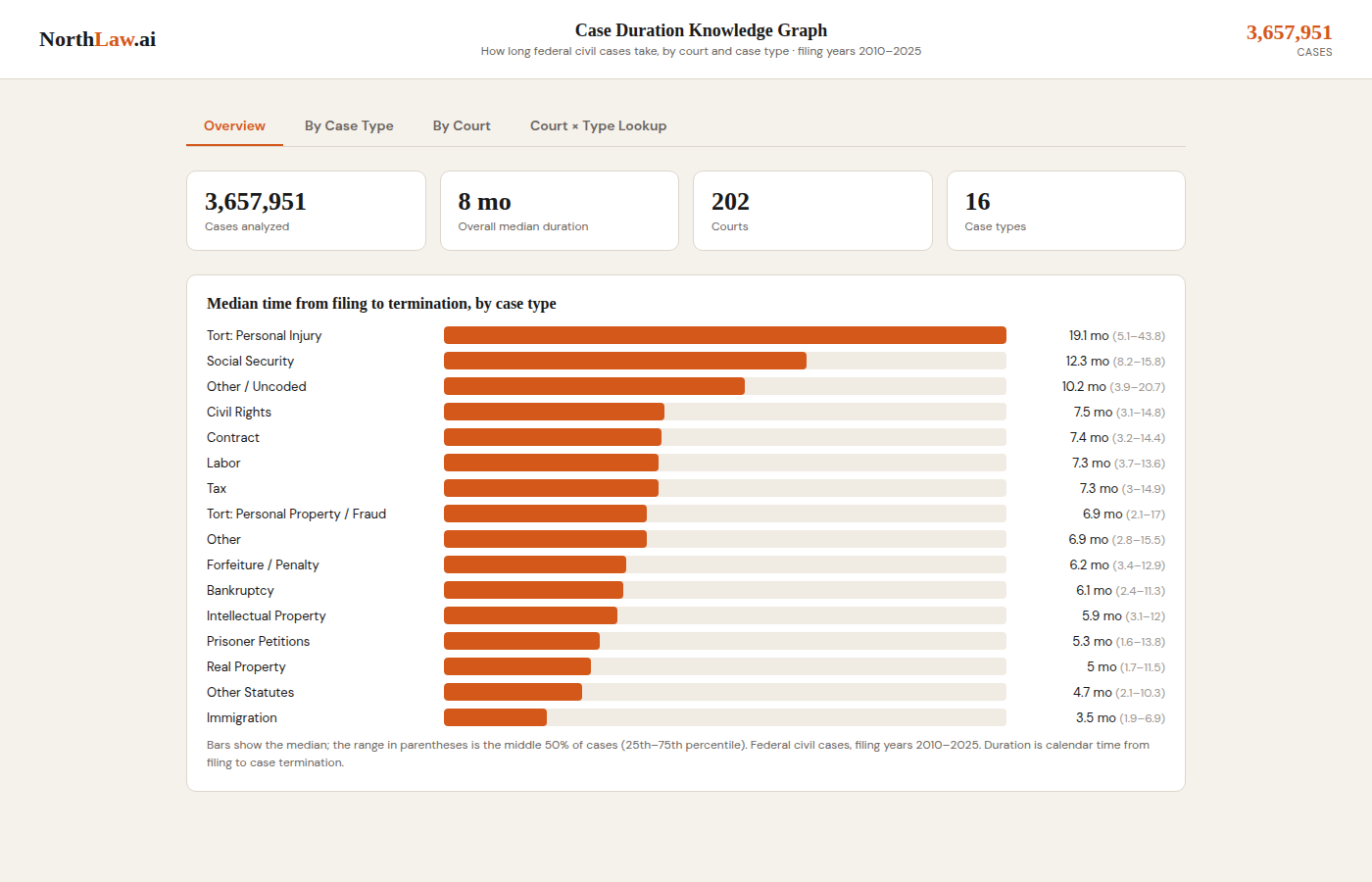Open the Court × Type Lookup tab
This screenshot has width=1372, height=882.
coord(598,125)
